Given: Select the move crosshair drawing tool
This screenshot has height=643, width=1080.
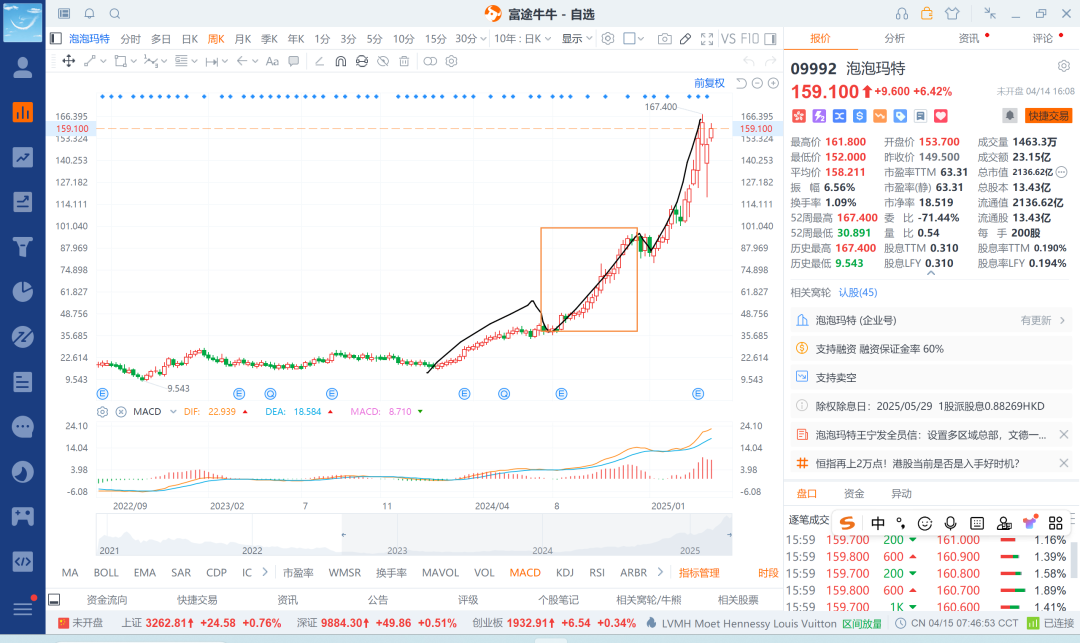Looking at the screenshot, I should pyautogui.click(x=69, y=61).
